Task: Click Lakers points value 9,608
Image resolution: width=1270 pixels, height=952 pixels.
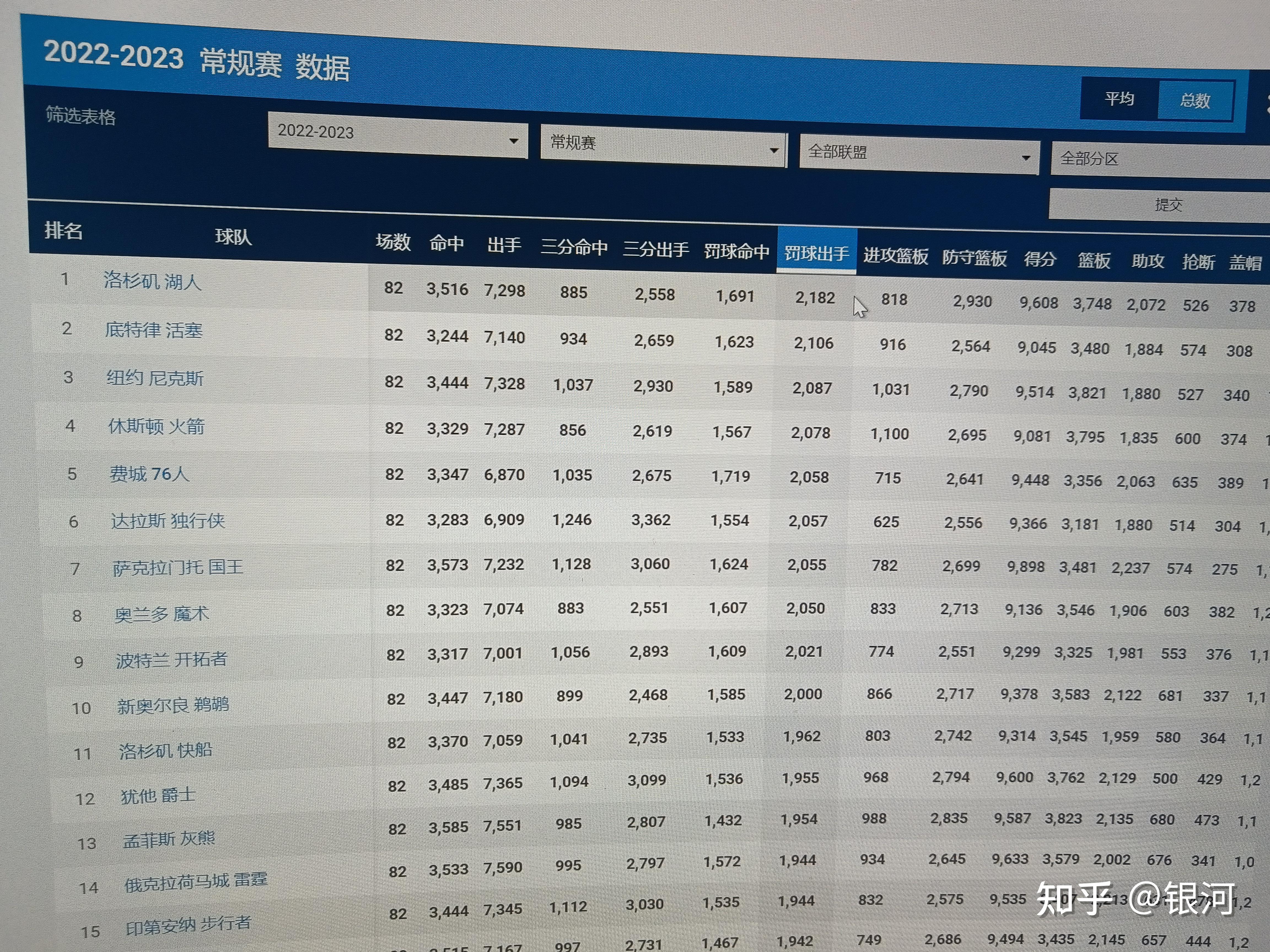Action: click(1038, 303)
